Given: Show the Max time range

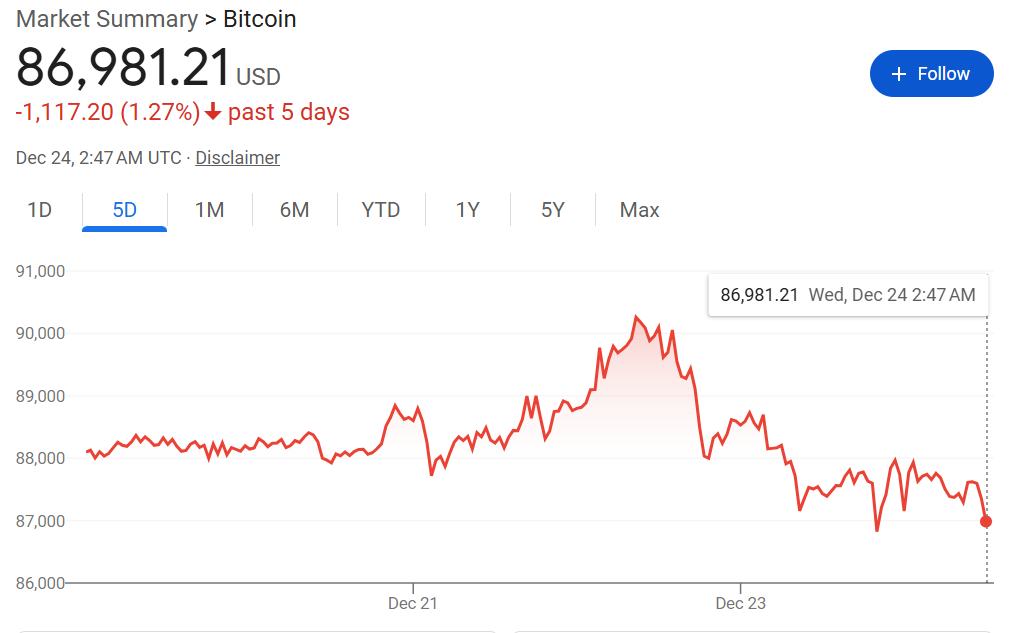Looking at the screenshot, I should tap(639, 210).
